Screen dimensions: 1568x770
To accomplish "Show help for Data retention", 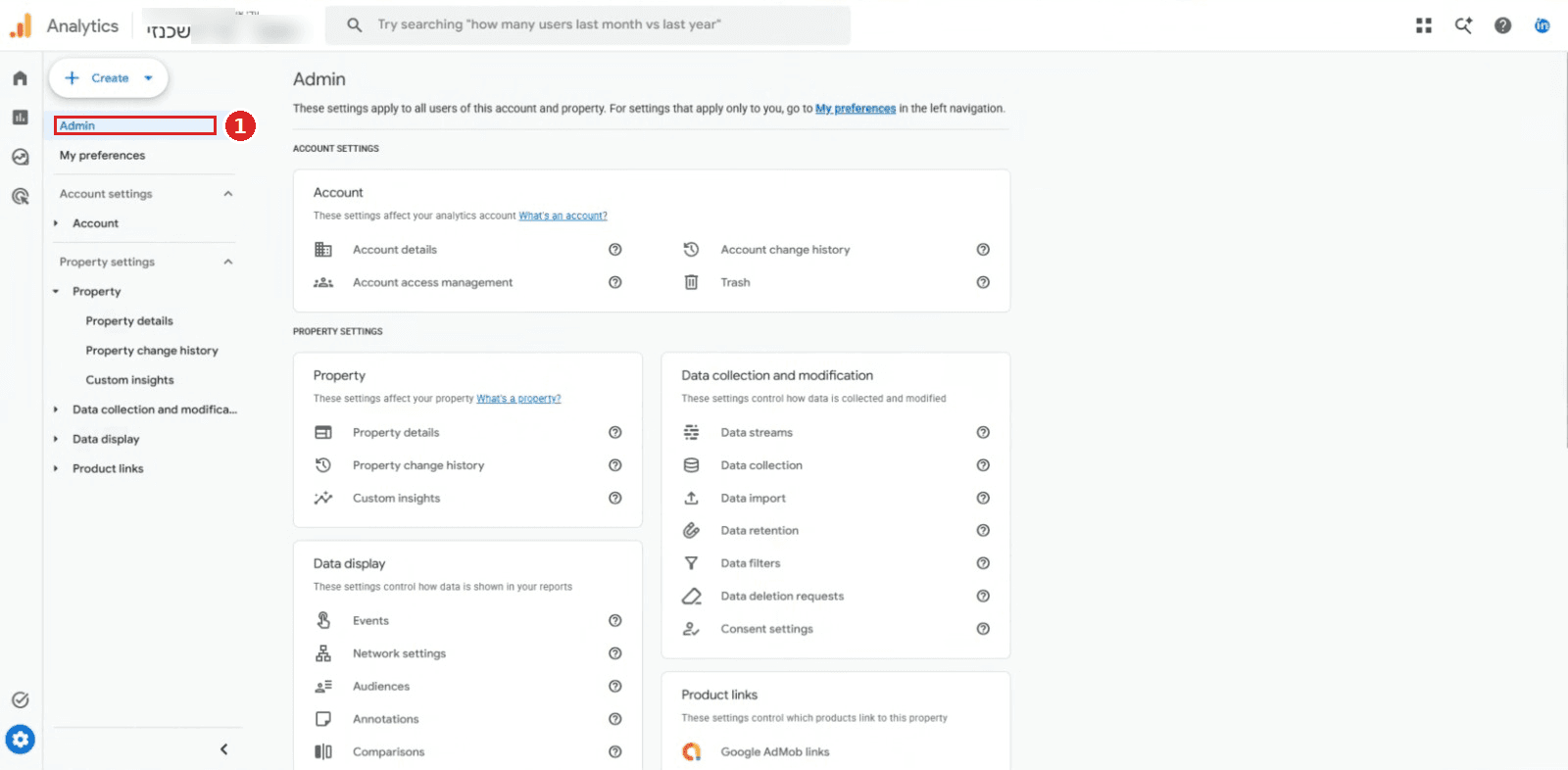I will pyautogui.click(x=983, y=530).
